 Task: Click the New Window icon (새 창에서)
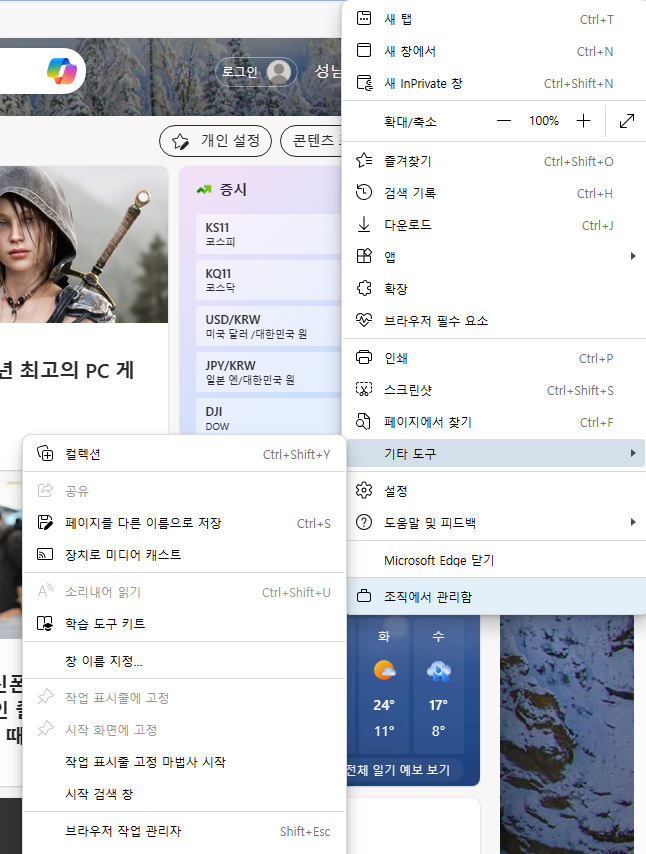[364, 51]
